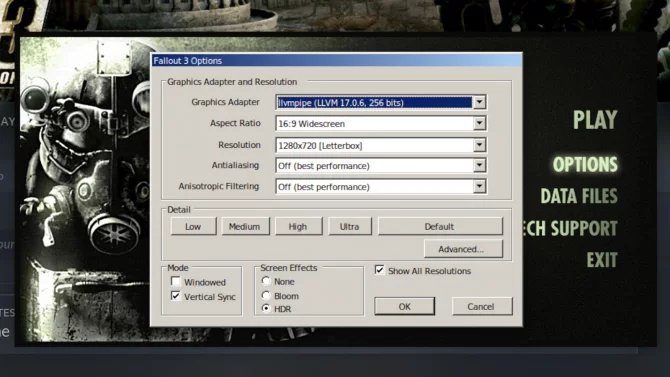Click EXIT in the launcher menu
Screen dimensions: 670x377
[x=602, y=260]
